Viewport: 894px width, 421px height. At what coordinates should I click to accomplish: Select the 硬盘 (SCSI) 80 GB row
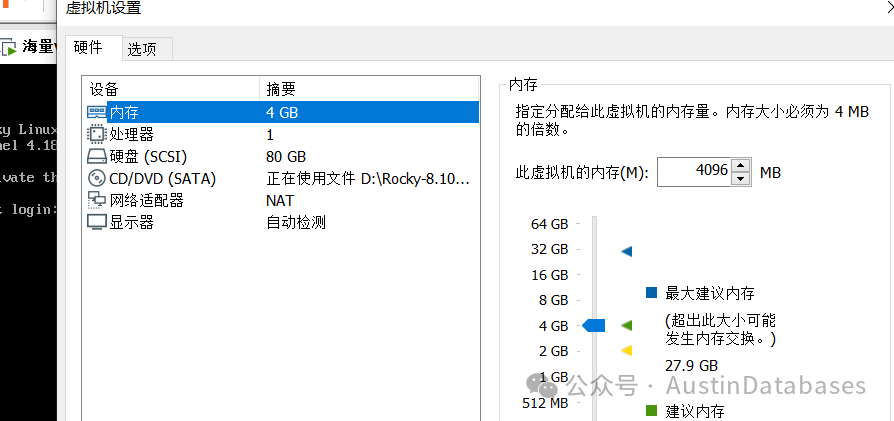click(x=280, y=156)
